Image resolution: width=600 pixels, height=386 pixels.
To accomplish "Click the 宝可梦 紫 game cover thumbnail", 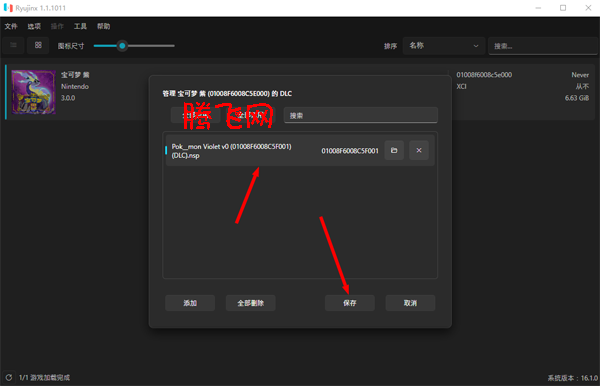I will tap(34, 92).
